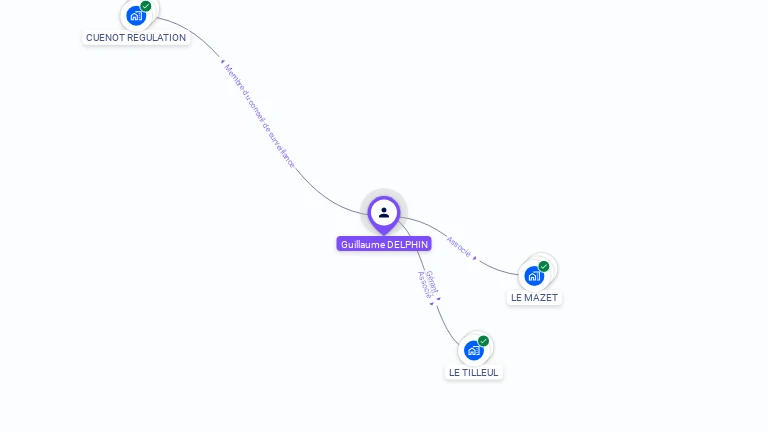
Task: Select the CUENOT REGULATION company node icon
Action: coord(136,16)
